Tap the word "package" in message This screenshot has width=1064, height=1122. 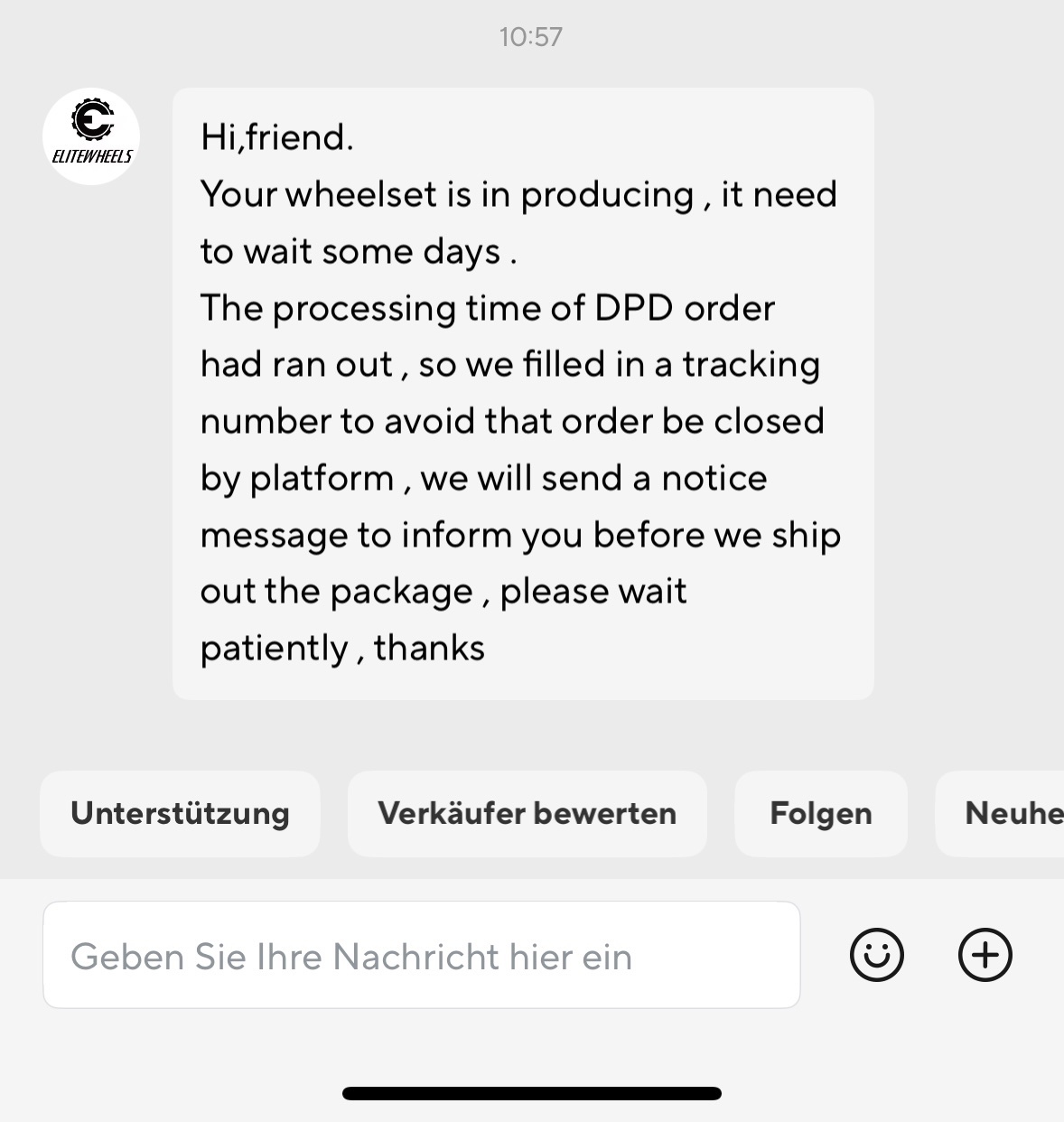401,592
